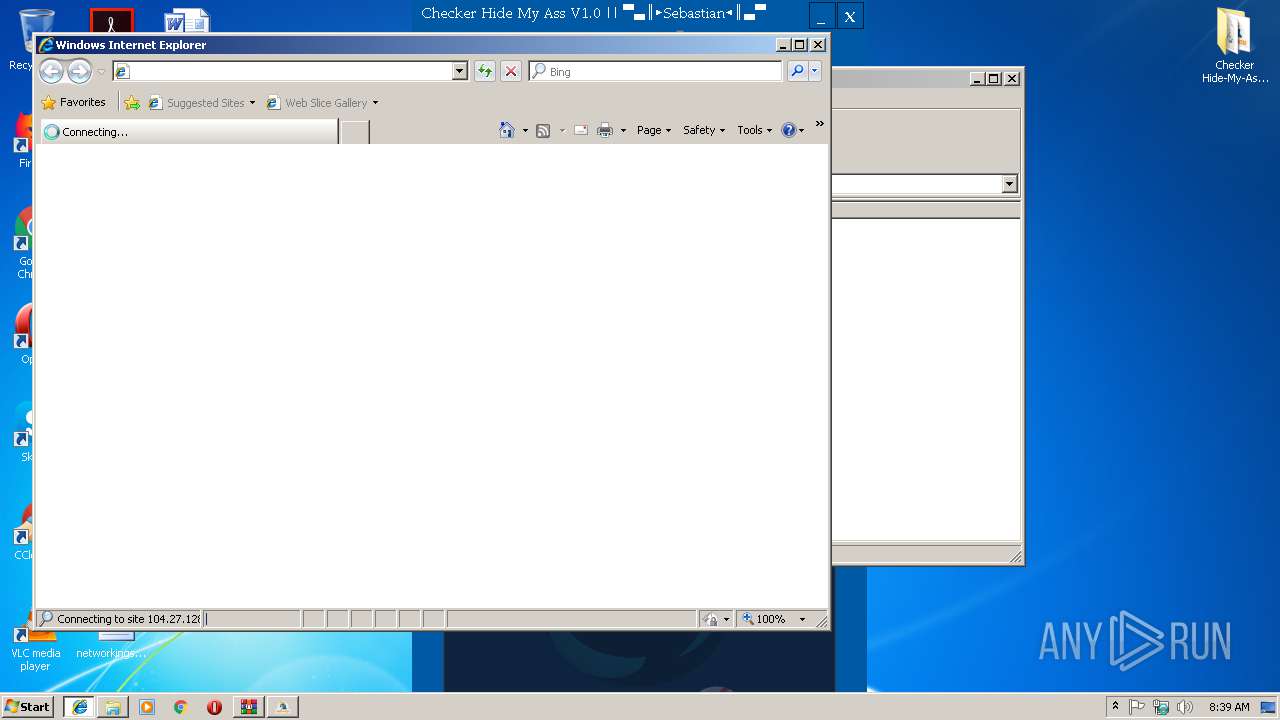The image size is (1280, 720).
Task: Open the Tools menu
Action: tap(754, 130)
